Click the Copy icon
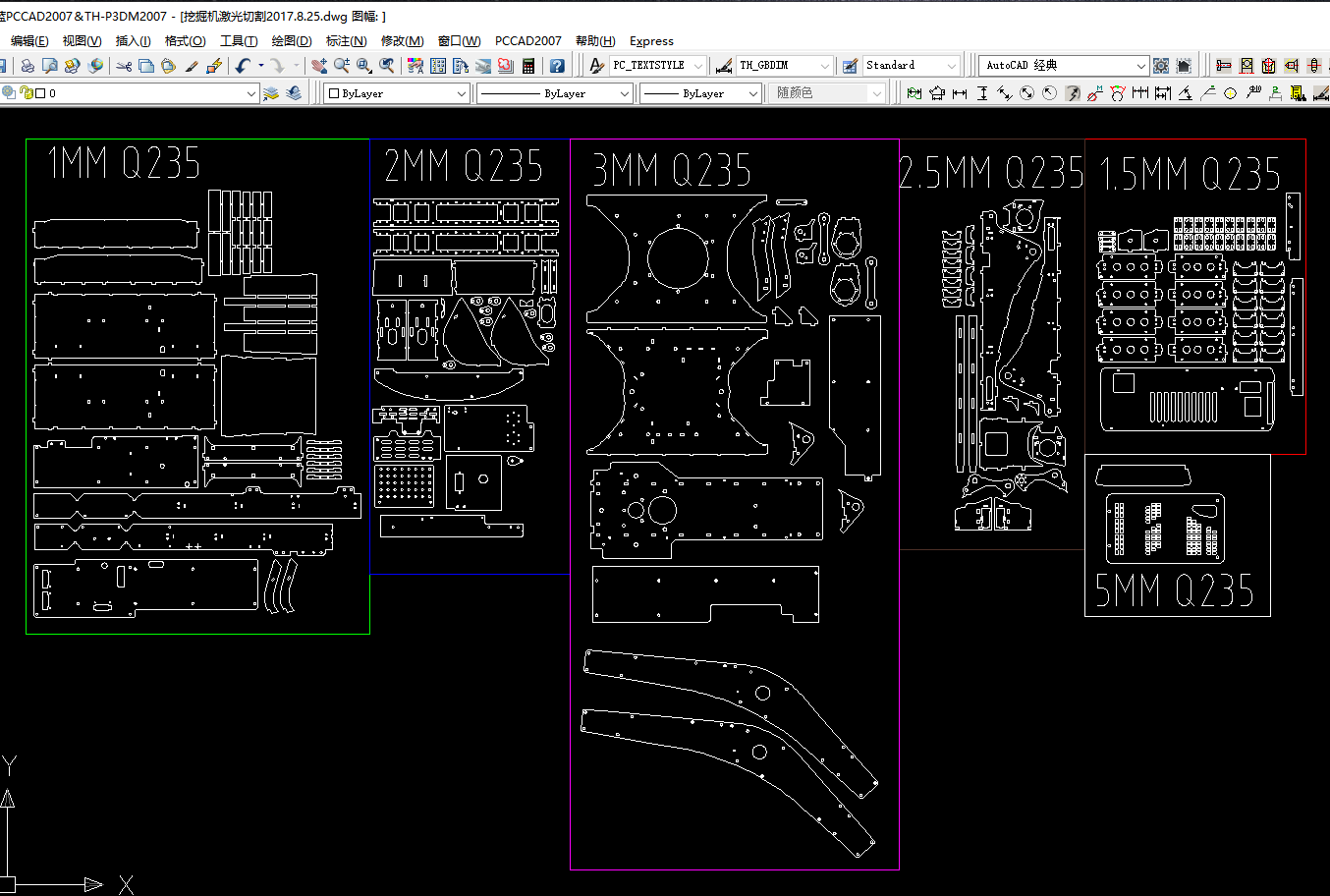 (x=146, y=66)
